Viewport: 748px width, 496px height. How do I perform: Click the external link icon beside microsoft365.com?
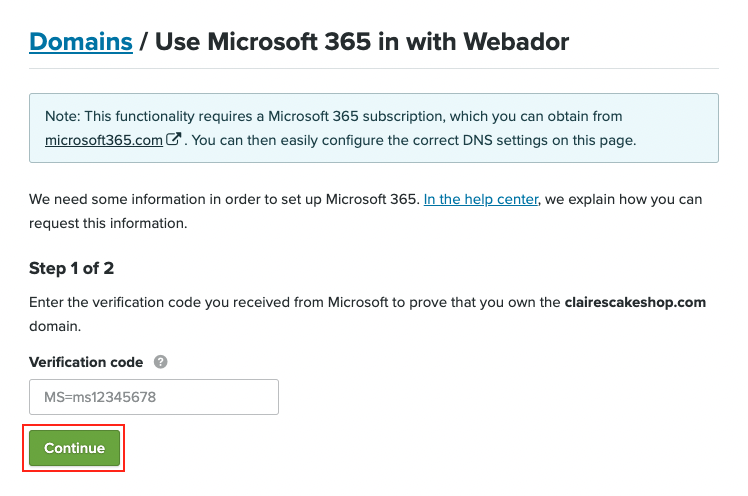point(174,140)
